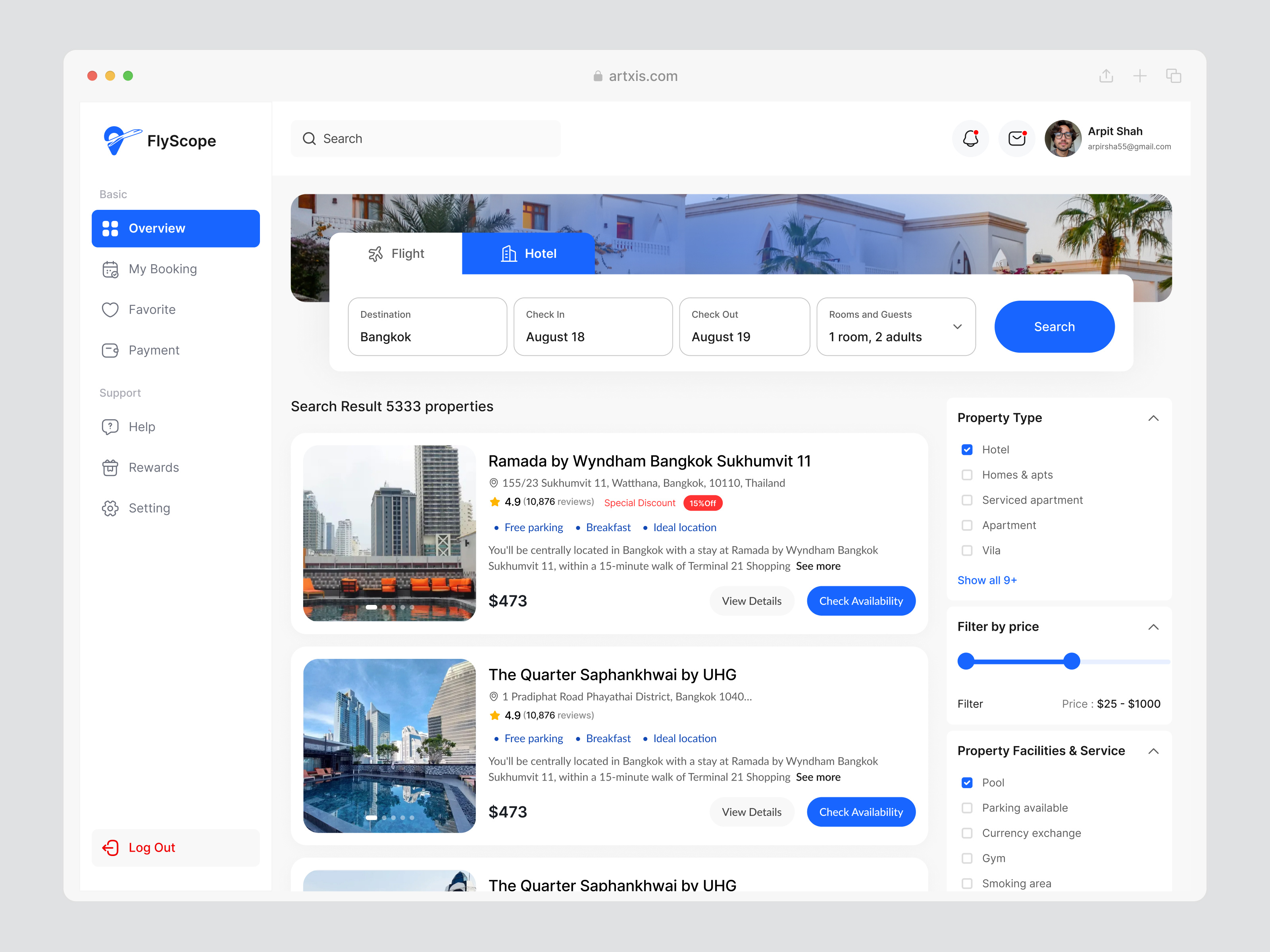Image resolution: width=1270 pixels, height=952 pixels.
Task: Check the Currency exchange checkbox
Action: tap(967, 833)
